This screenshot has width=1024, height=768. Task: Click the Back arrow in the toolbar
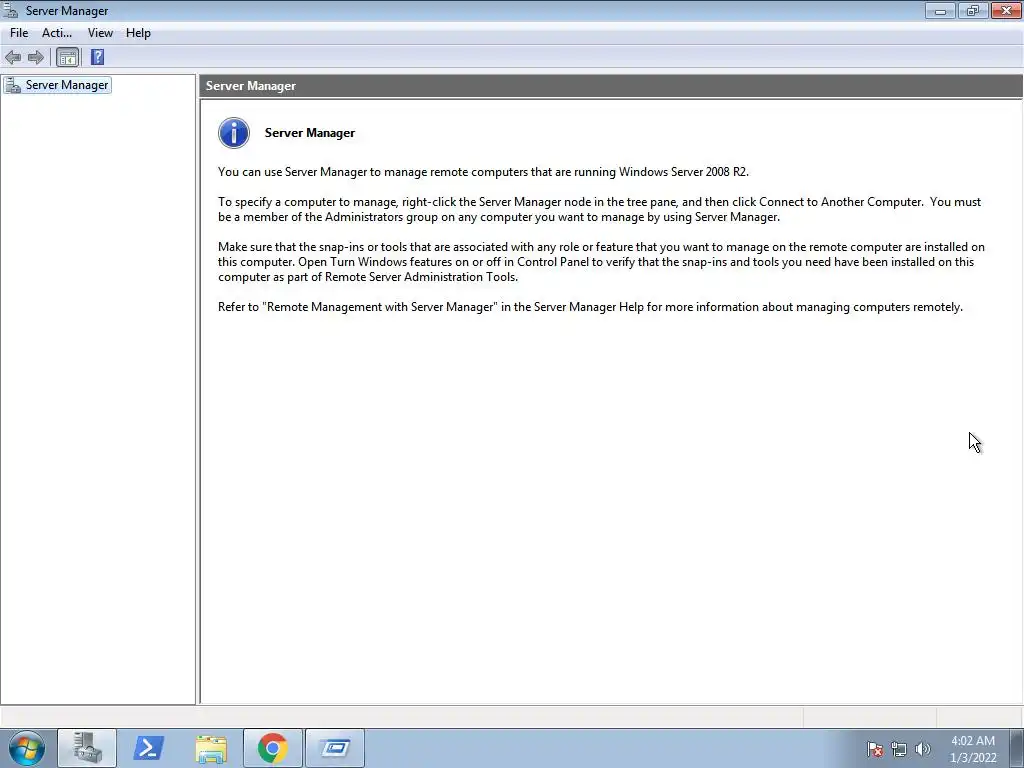pyautogui.click(x=13, y=57)
